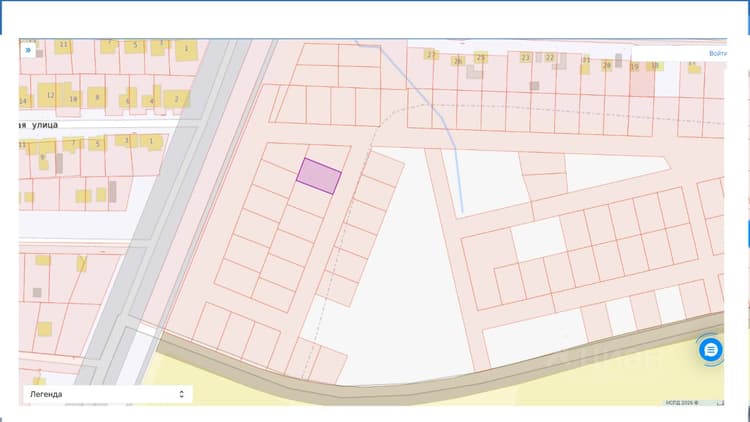Select building 5 below the улица label
Image resolution: width=750 pixels, height=422 pixels.
98,143
